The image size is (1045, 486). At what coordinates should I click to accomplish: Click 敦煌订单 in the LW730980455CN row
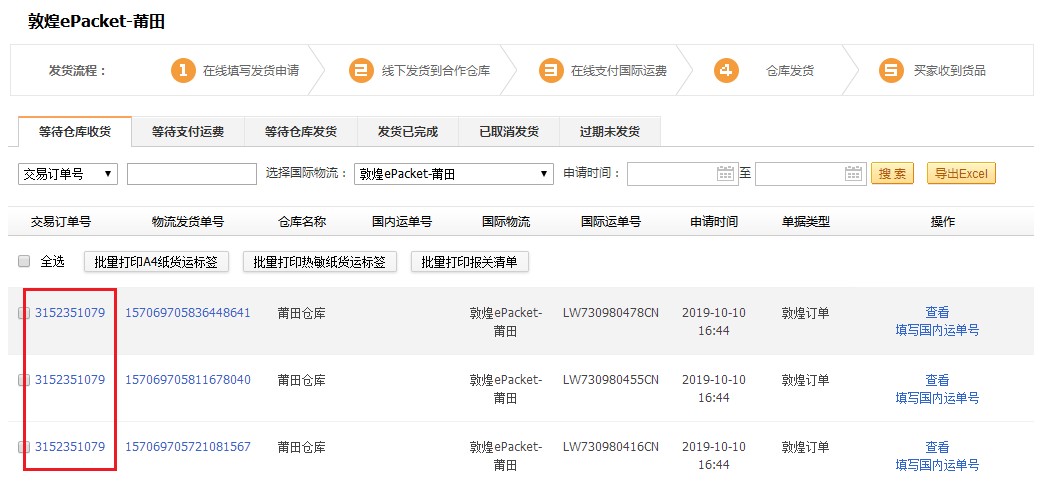(806, 380)
